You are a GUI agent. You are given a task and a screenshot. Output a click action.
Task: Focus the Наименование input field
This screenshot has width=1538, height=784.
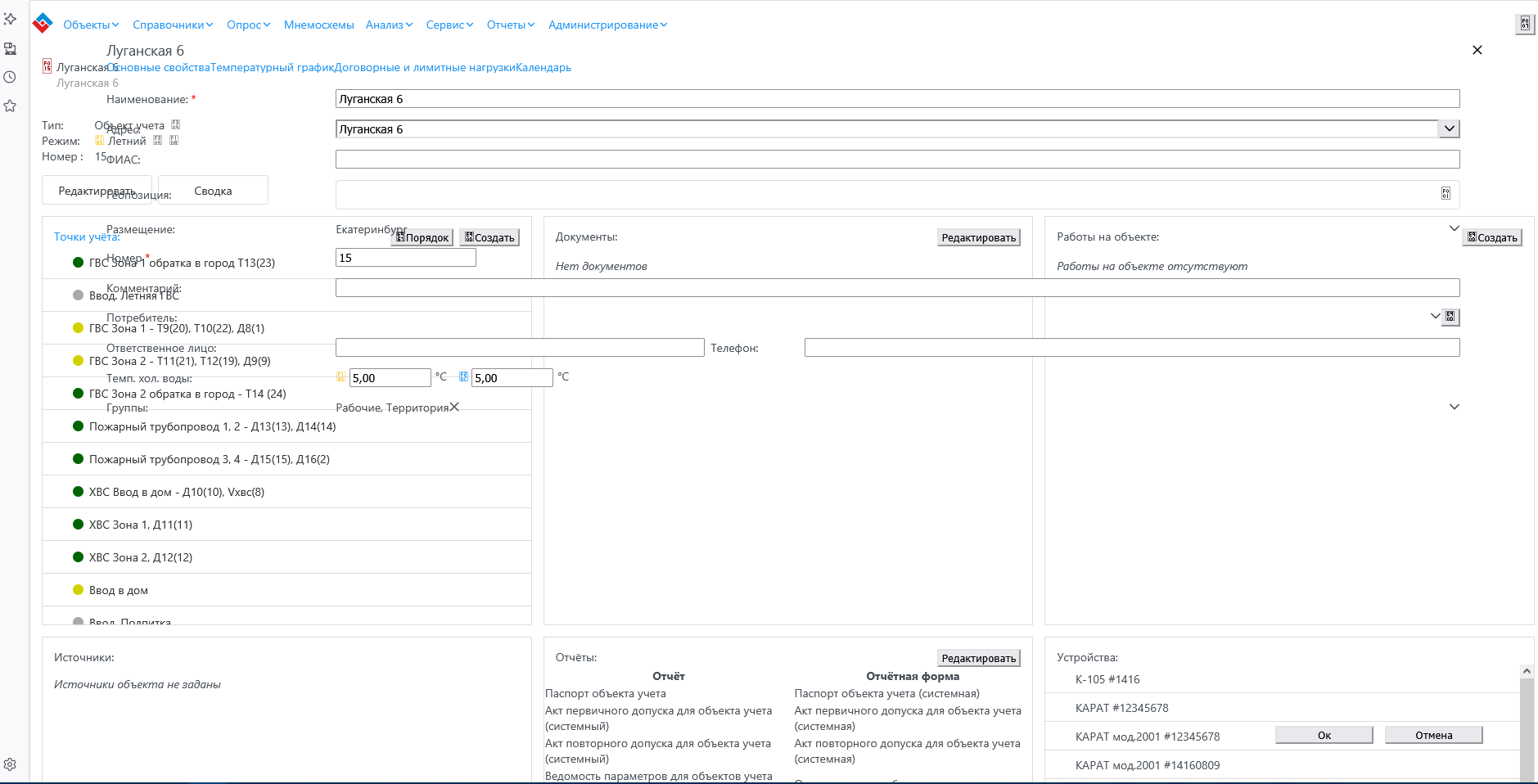[897, 98]
